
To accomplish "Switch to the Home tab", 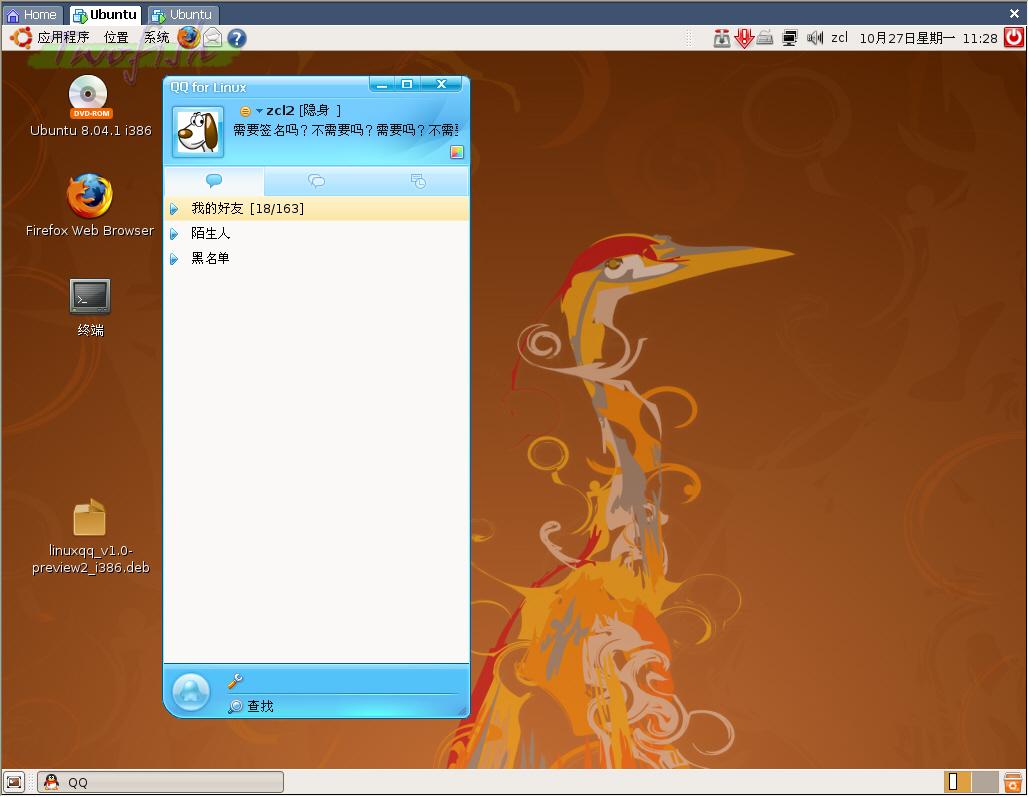I will (x=32, y=14).
